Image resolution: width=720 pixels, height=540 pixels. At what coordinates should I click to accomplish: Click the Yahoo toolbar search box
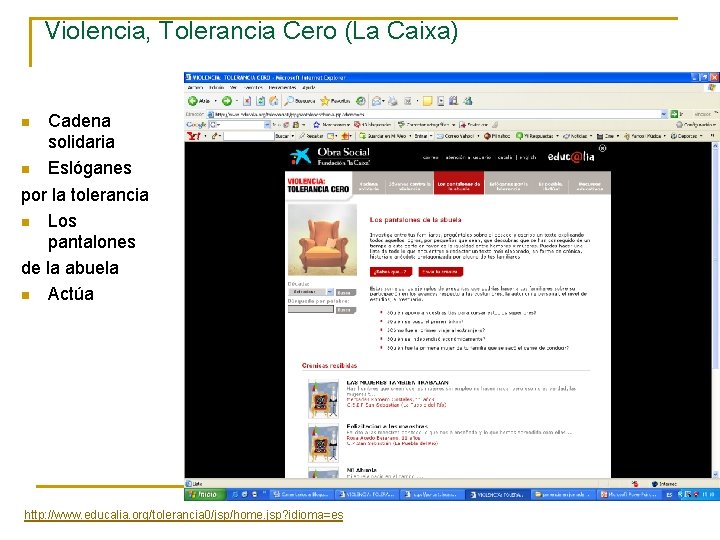[x=249, y=136]
